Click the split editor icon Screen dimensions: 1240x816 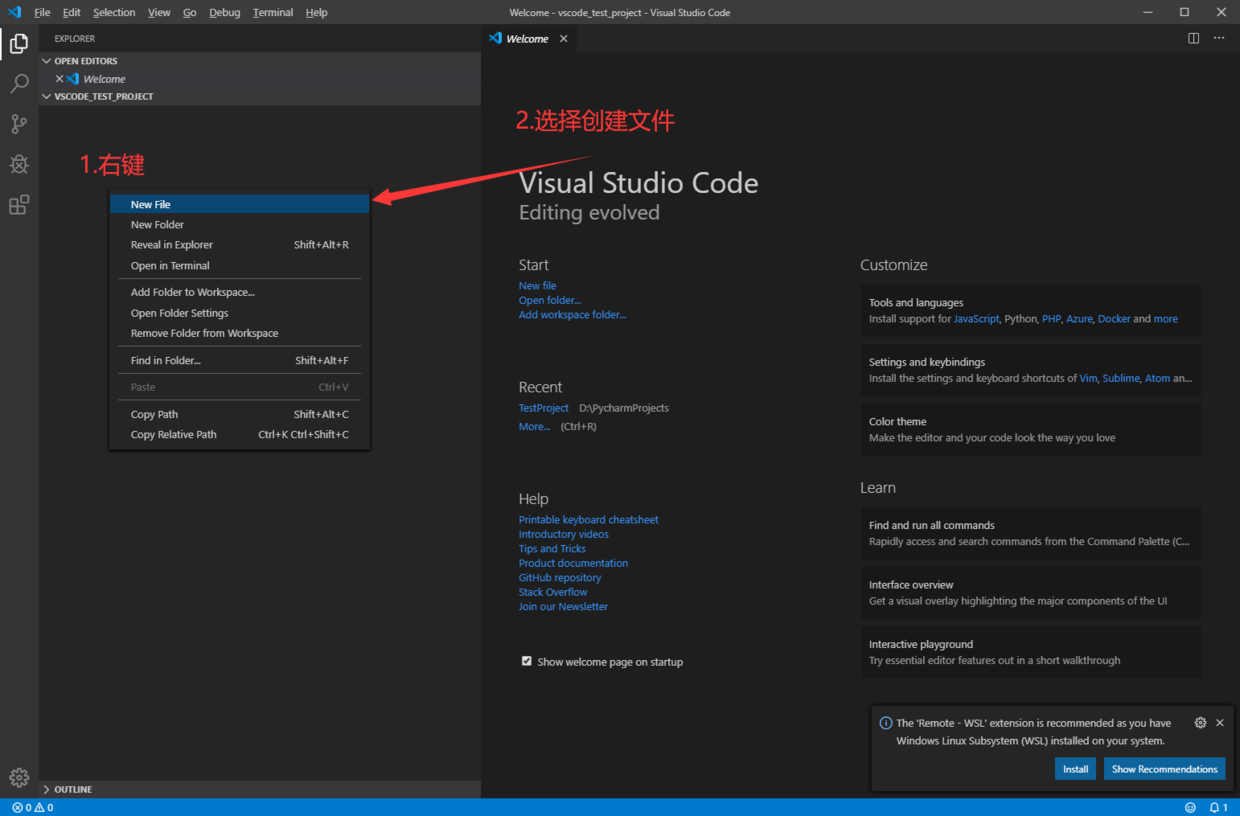pyautogui.click(x=1193, y=38)
